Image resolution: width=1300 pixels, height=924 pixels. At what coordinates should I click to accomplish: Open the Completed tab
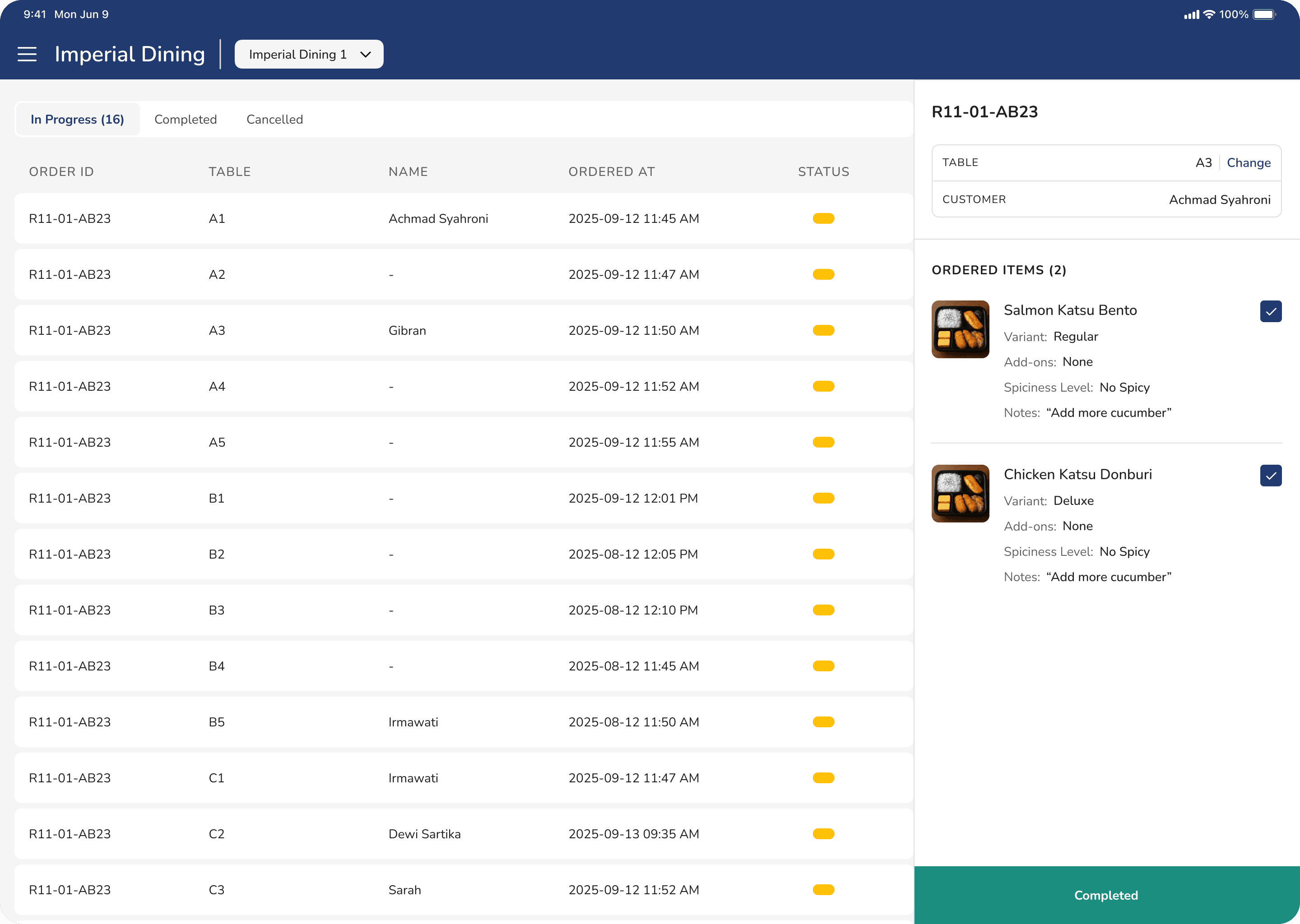point(186,120)
